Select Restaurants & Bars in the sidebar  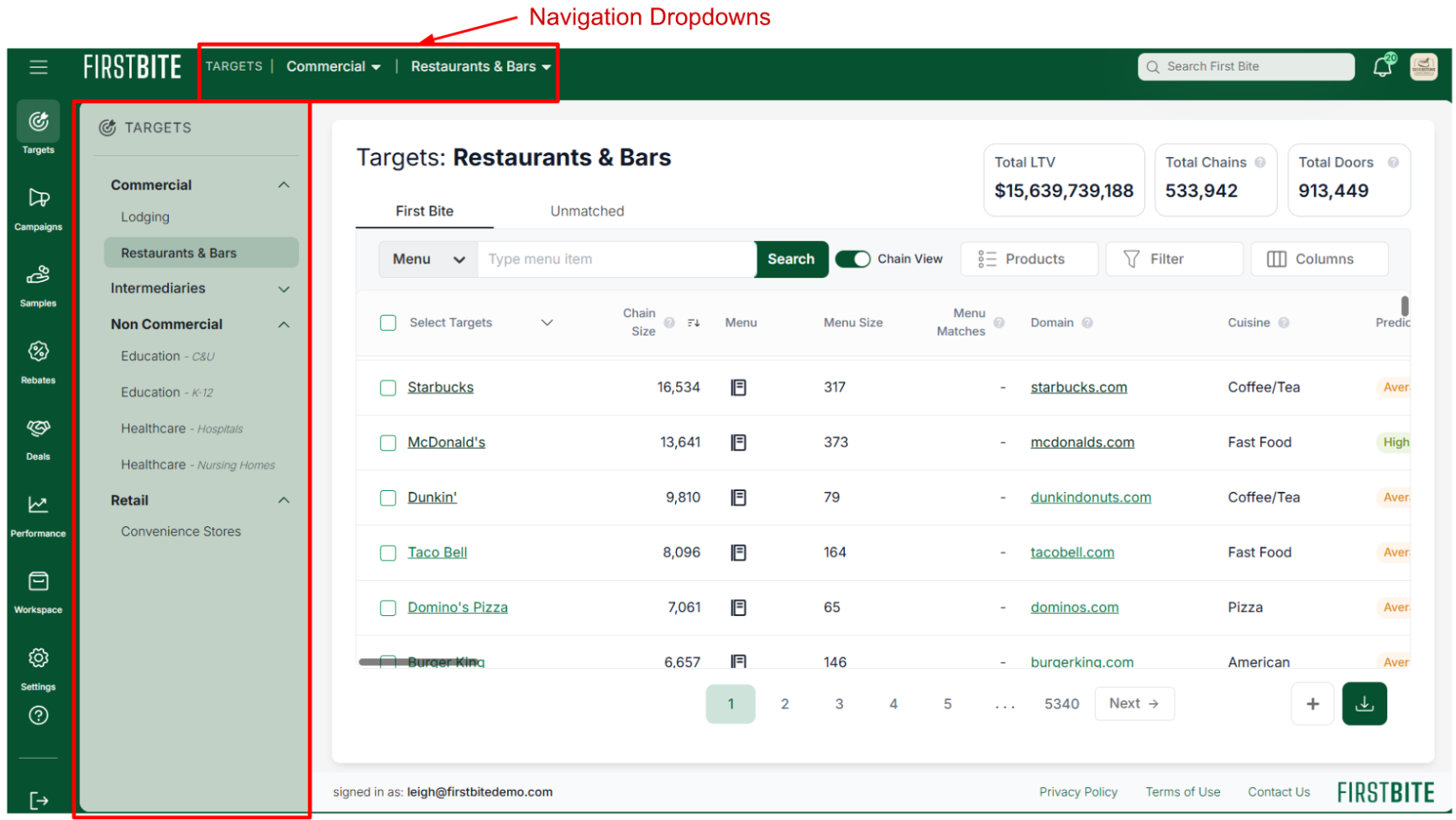click(x=202, y=253)
